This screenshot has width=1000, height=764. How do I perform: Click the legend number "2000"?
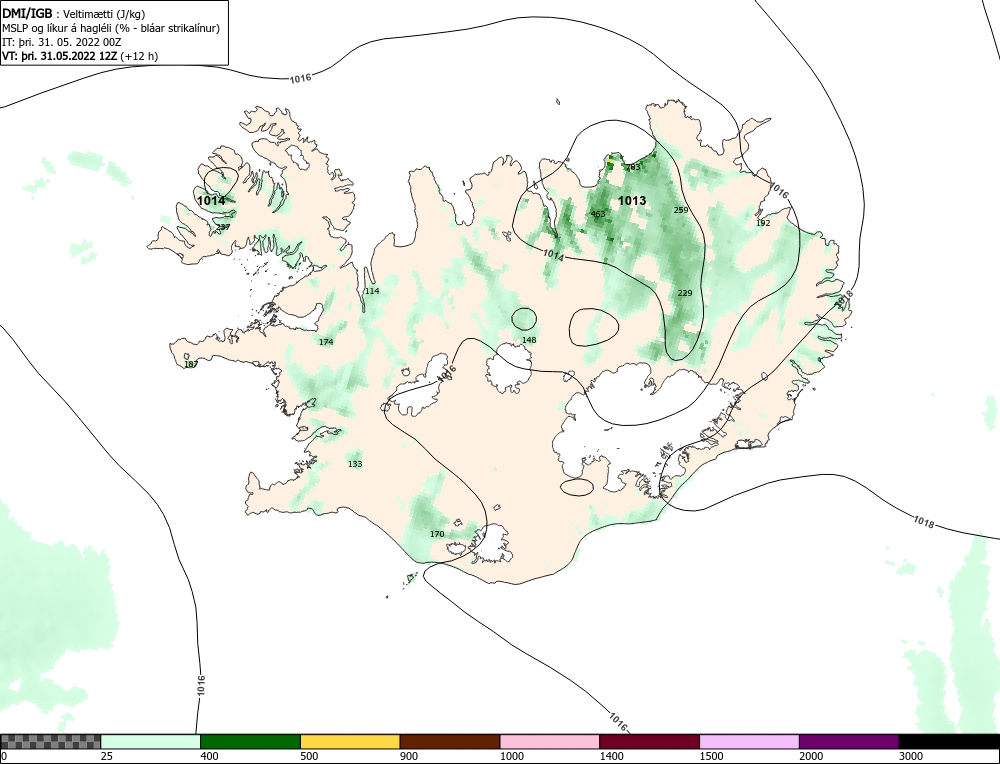pos(811,757)
